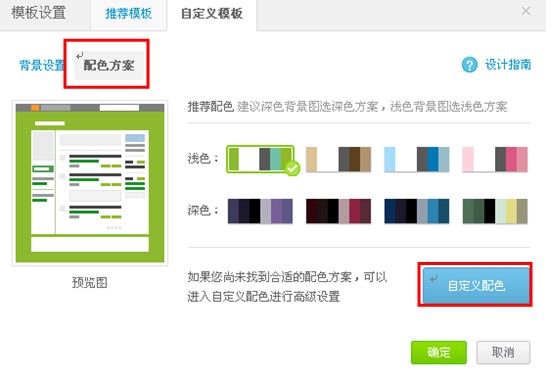Open the 配色方案 sub-tab
Screen dimensions: 552x371
tap(109, 65)
